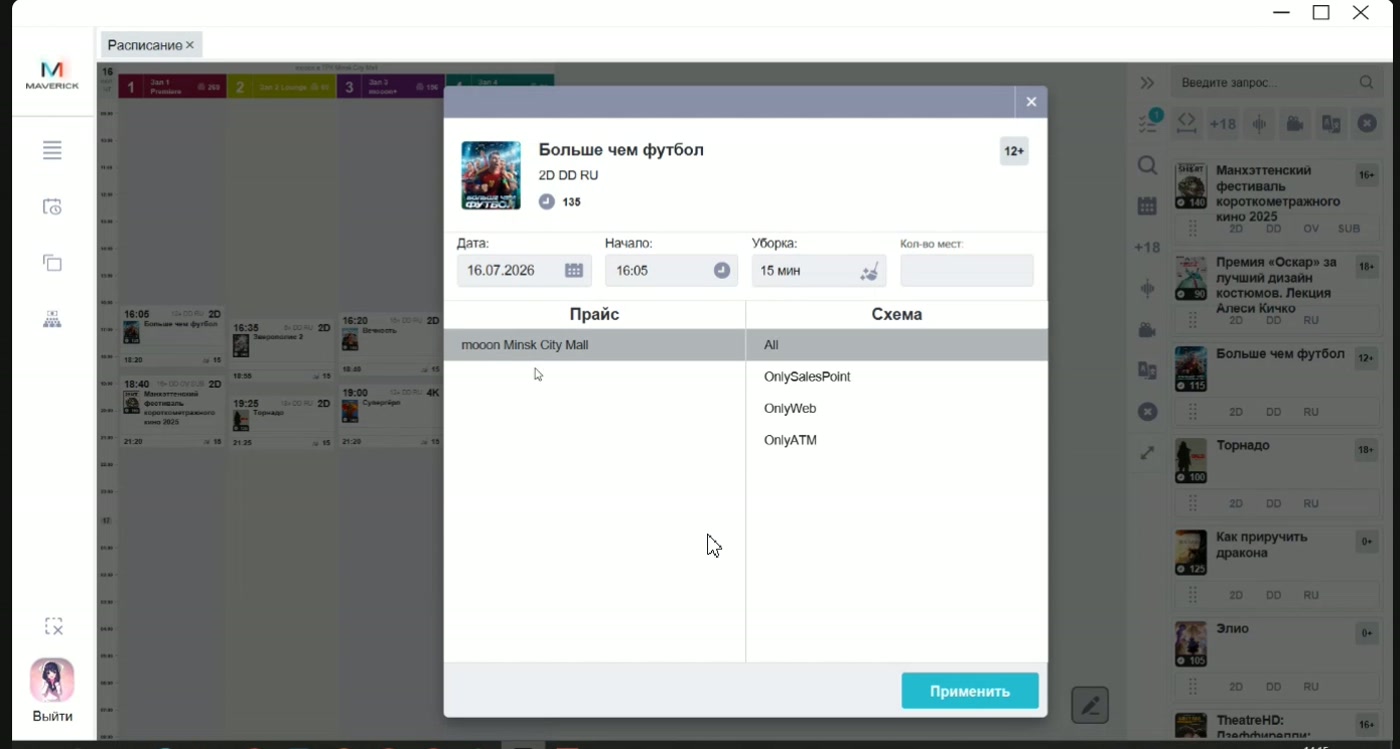Select the All scheme option
The width and height of the screenshot is (1400, 749).
[897, 345]
